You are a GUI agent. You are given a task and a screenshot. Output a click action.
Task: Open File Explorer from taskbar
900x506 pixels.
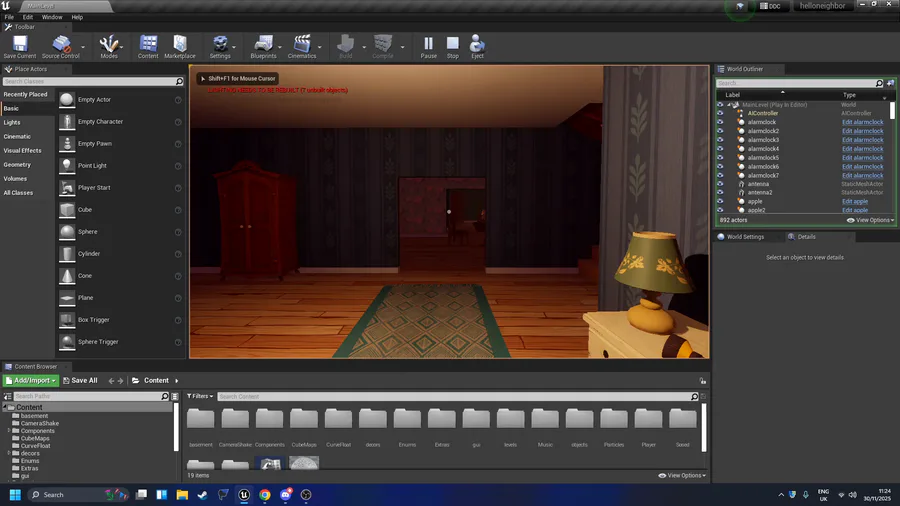click(x=182, y=495)
